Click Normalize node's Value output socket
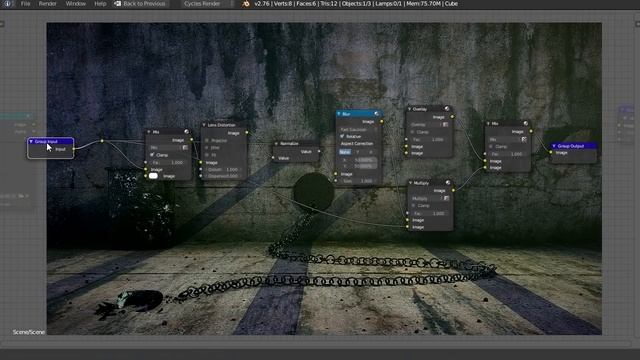 point(319,151)
